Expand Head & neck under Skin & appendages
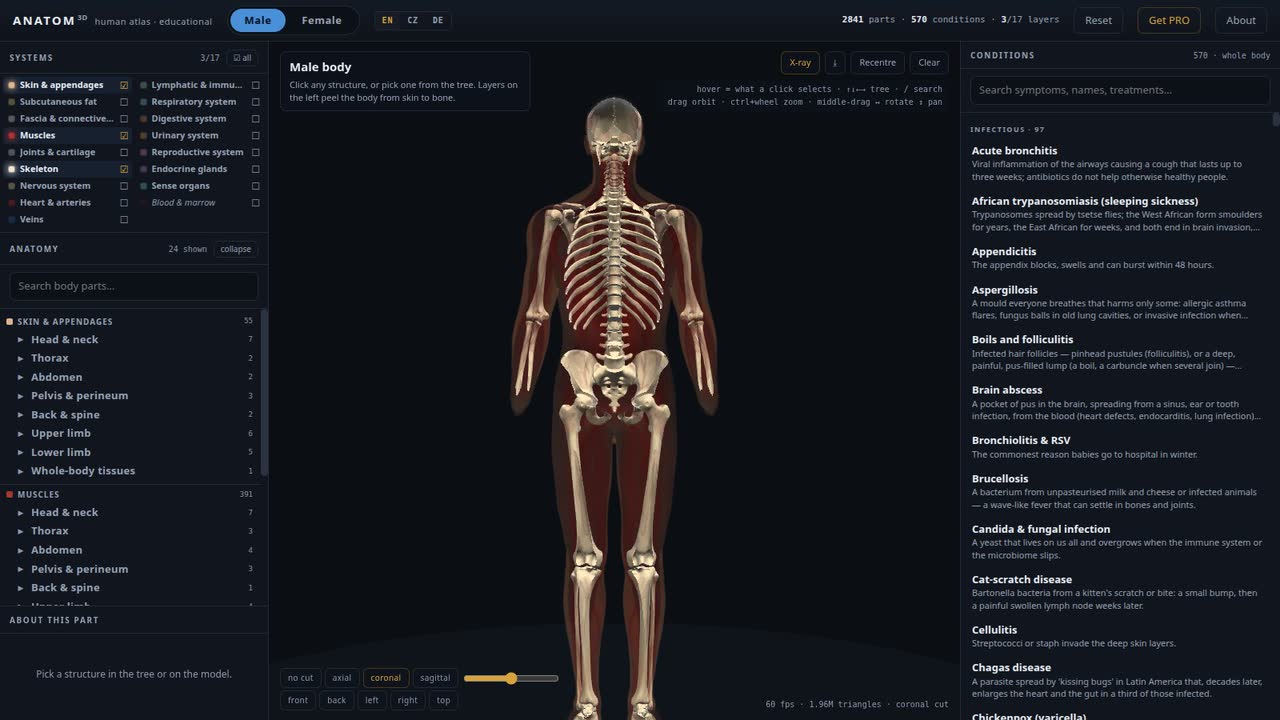The image size is (1280, 720). click(20, 340)
